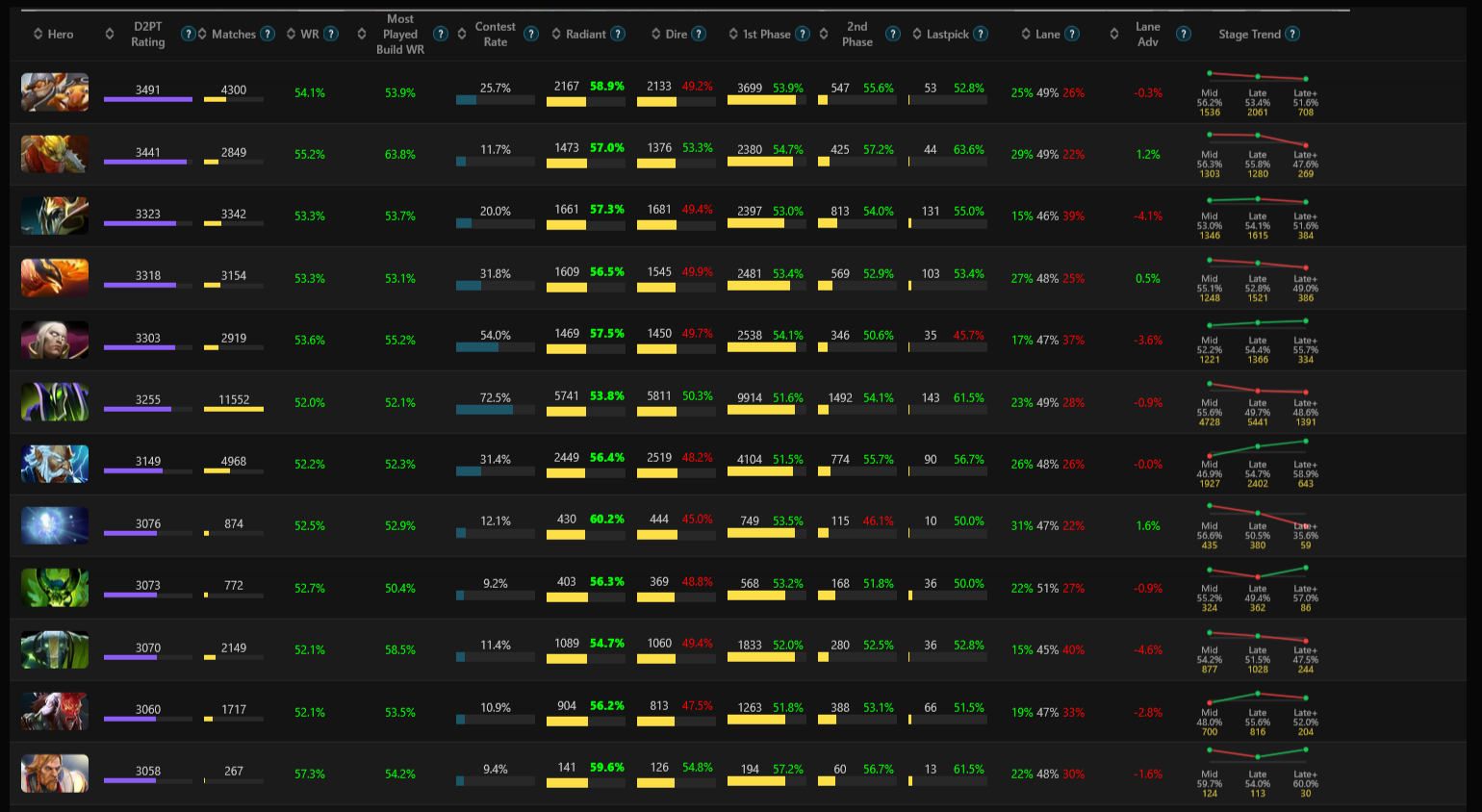Viewport: 1482px width, 812px height.
Task: Click the Matches column header label
Action: pos(234,34)
